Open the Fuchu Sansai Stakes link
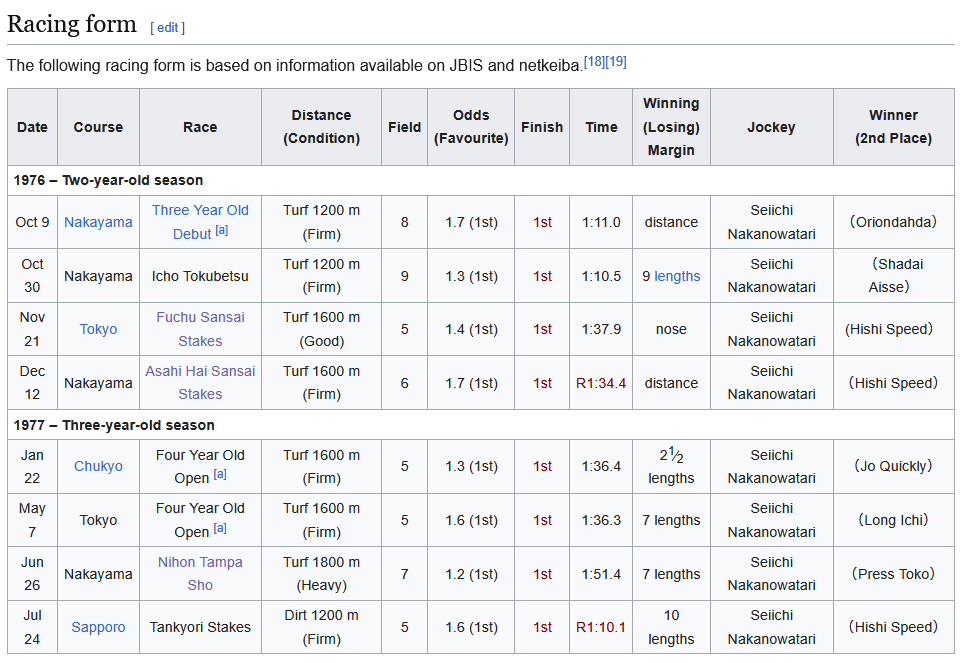The height and width of the screenshot is (663, 963). [200, 329]
